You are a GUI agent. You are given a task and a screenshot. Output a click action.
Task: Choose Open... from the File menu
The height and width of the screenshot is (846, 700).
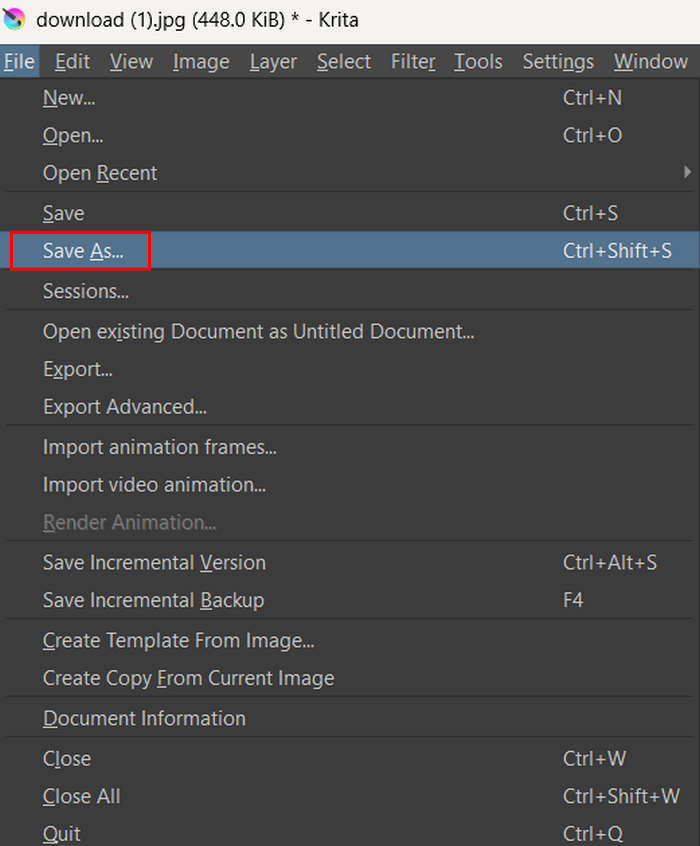[x=350, y=135]
